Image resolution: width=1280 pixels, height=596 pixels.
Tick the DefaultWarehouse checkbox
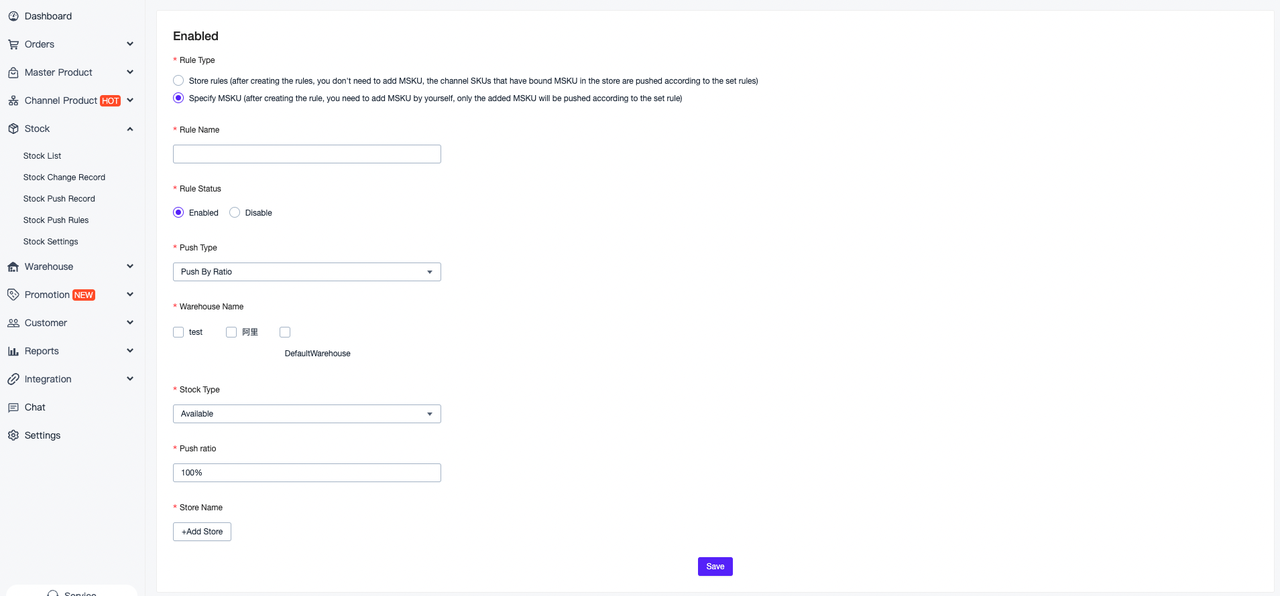coord(285,332)
